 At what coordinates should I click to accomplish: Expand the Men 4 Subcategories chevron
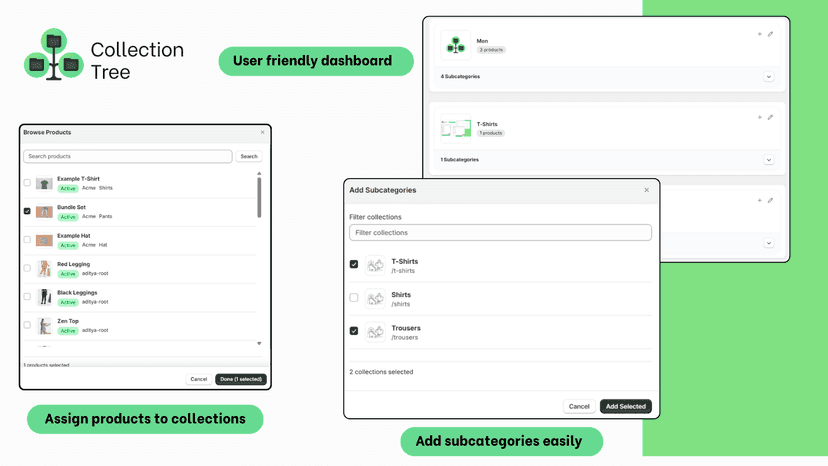(768, 77)
